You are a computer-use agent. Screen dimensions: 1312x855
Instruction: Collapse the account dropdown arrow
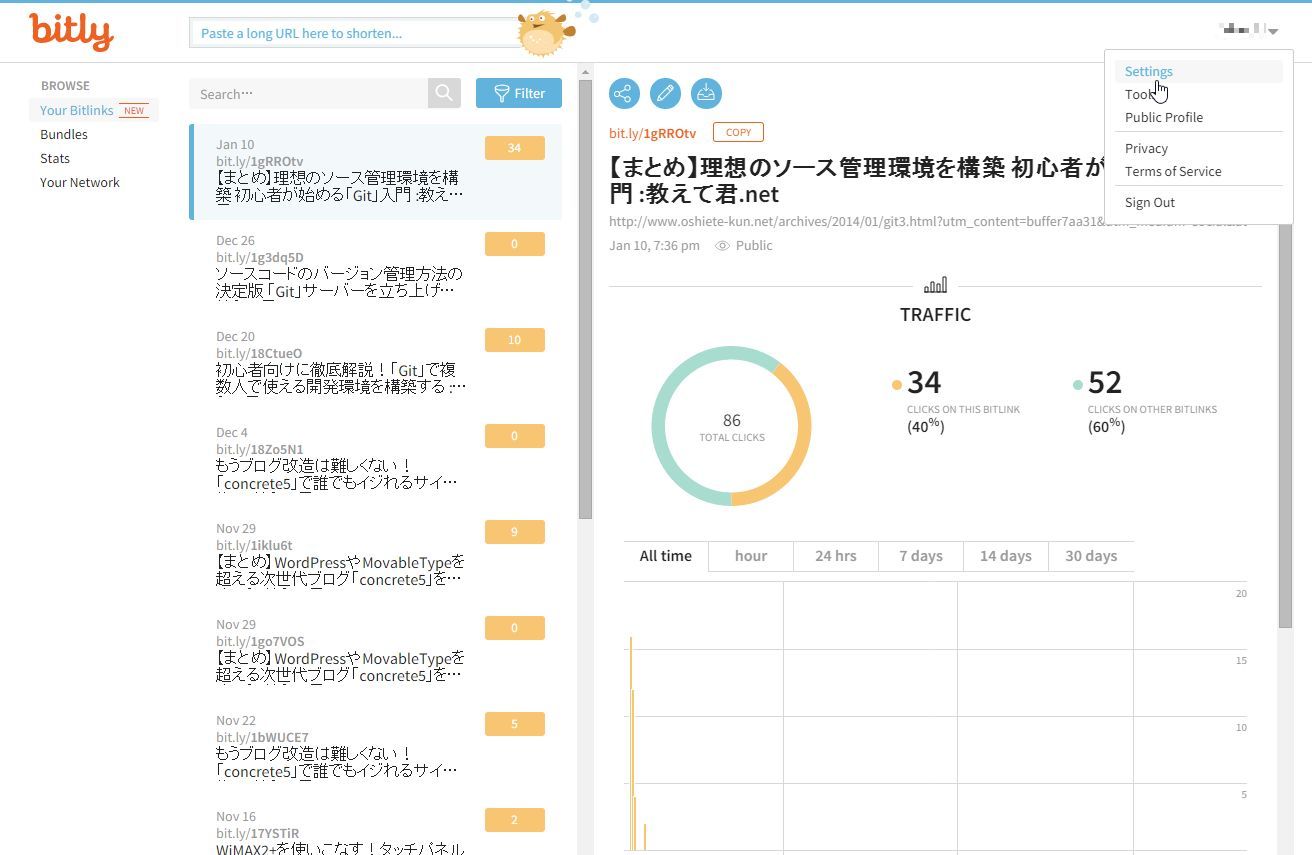click(1273, 32)
